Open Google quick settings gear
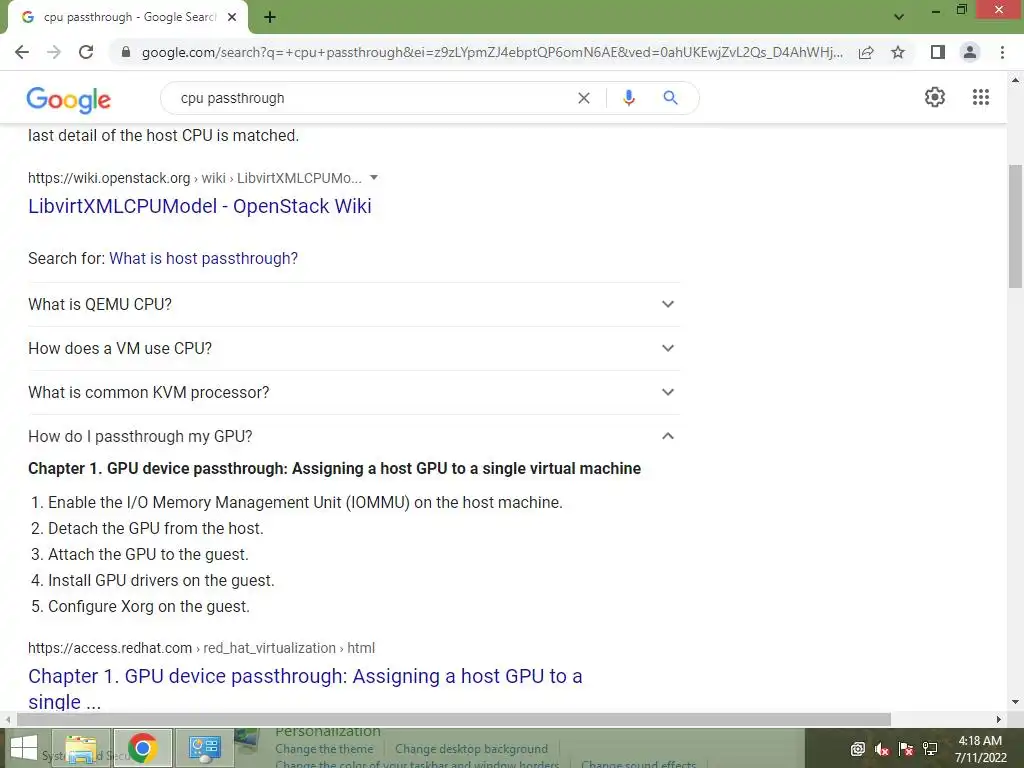The height and width of the screenshot is (768, 1024). 935,97
